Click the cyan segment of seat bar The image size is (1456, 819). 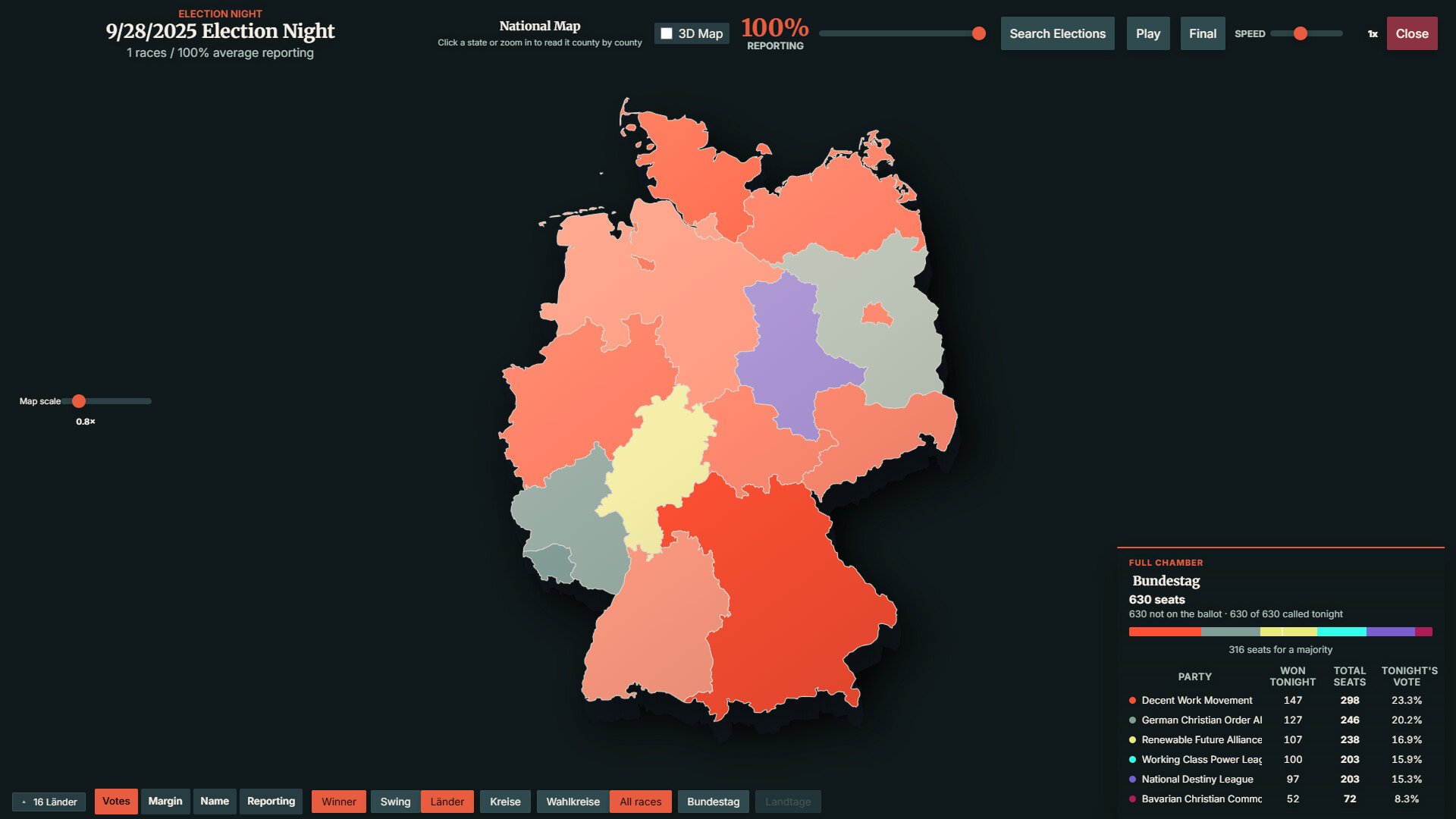point(1341,632)
